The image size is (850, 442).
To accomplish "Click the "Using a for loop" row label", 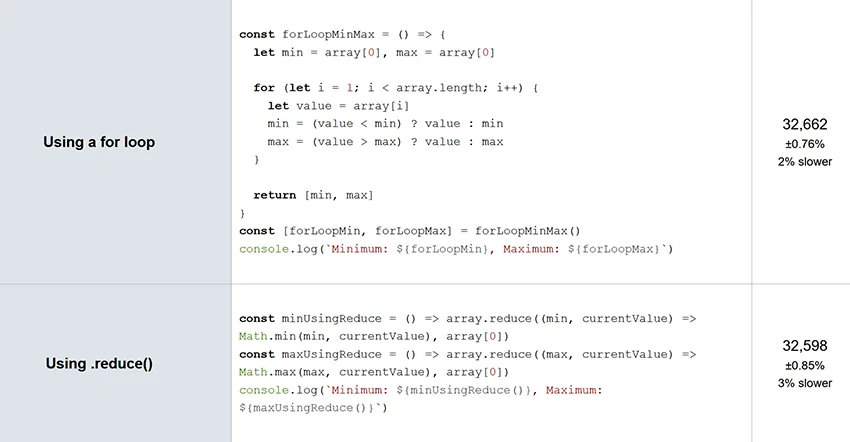I will coord(99,142).
